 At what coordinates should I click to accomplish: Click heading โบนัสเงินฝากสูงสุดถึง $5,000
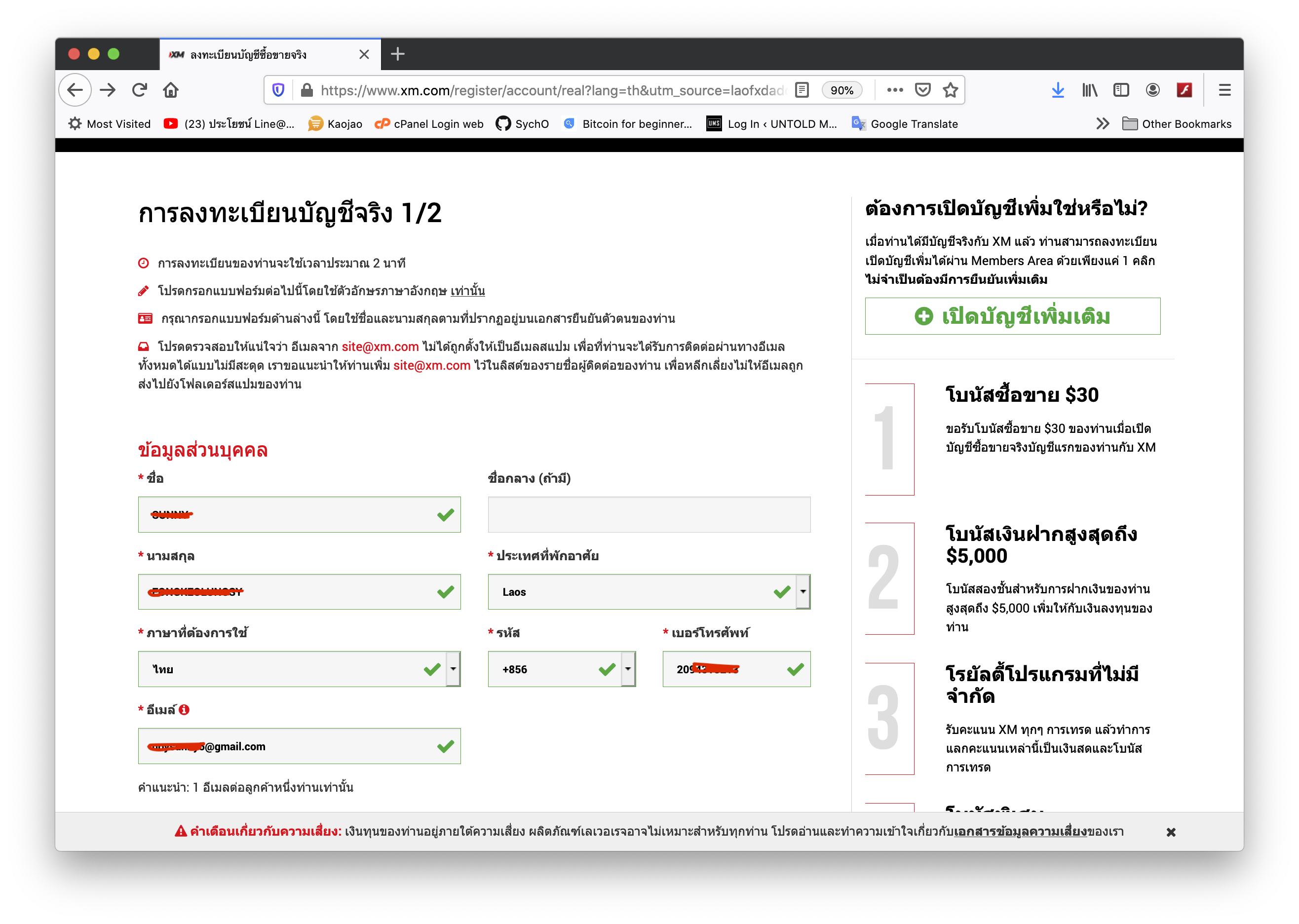[1041, 544]
